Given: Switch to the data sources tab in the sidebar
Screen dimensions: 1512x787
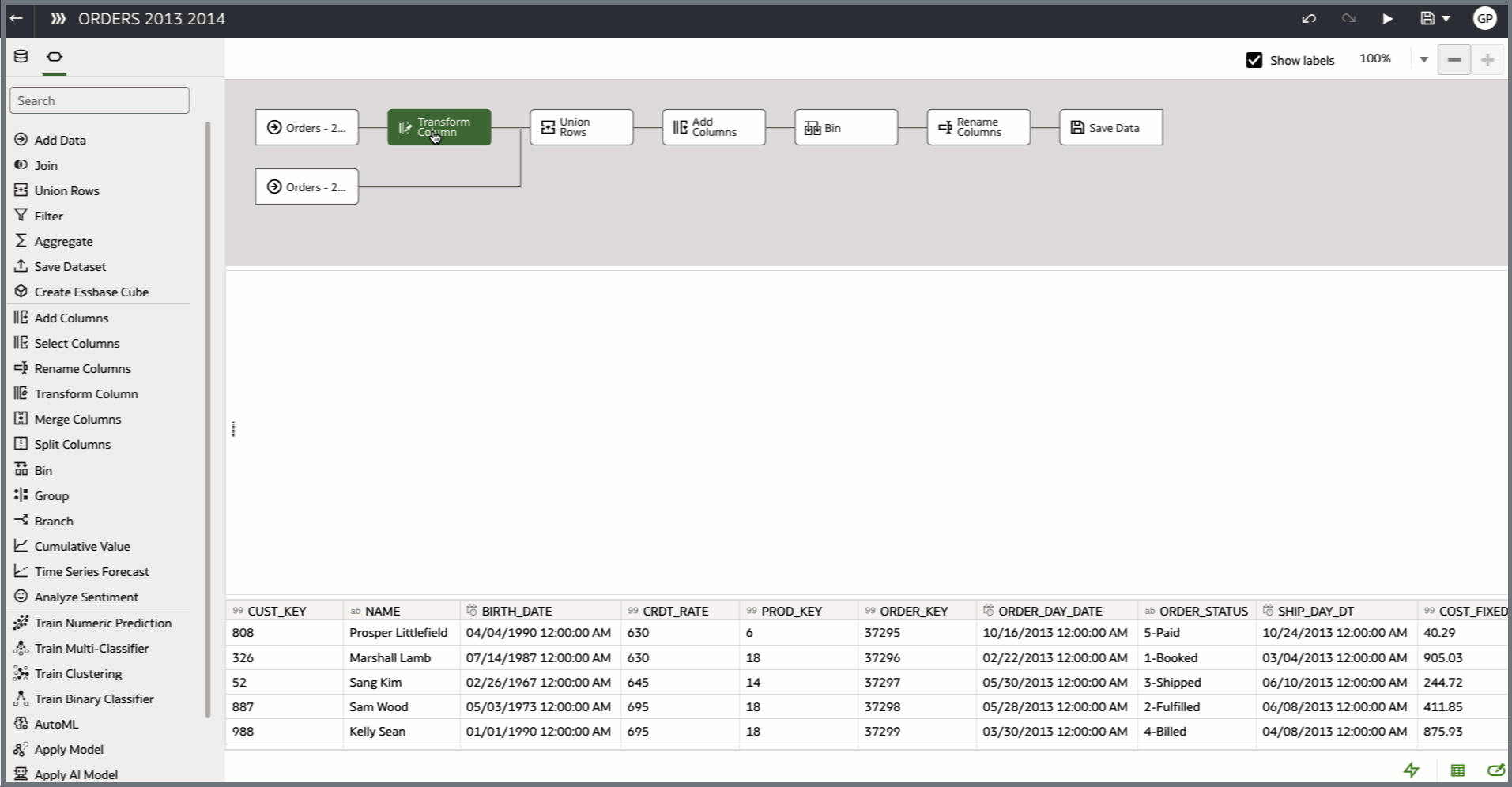Looking at the screenshot, I should (x=21, y=56).
